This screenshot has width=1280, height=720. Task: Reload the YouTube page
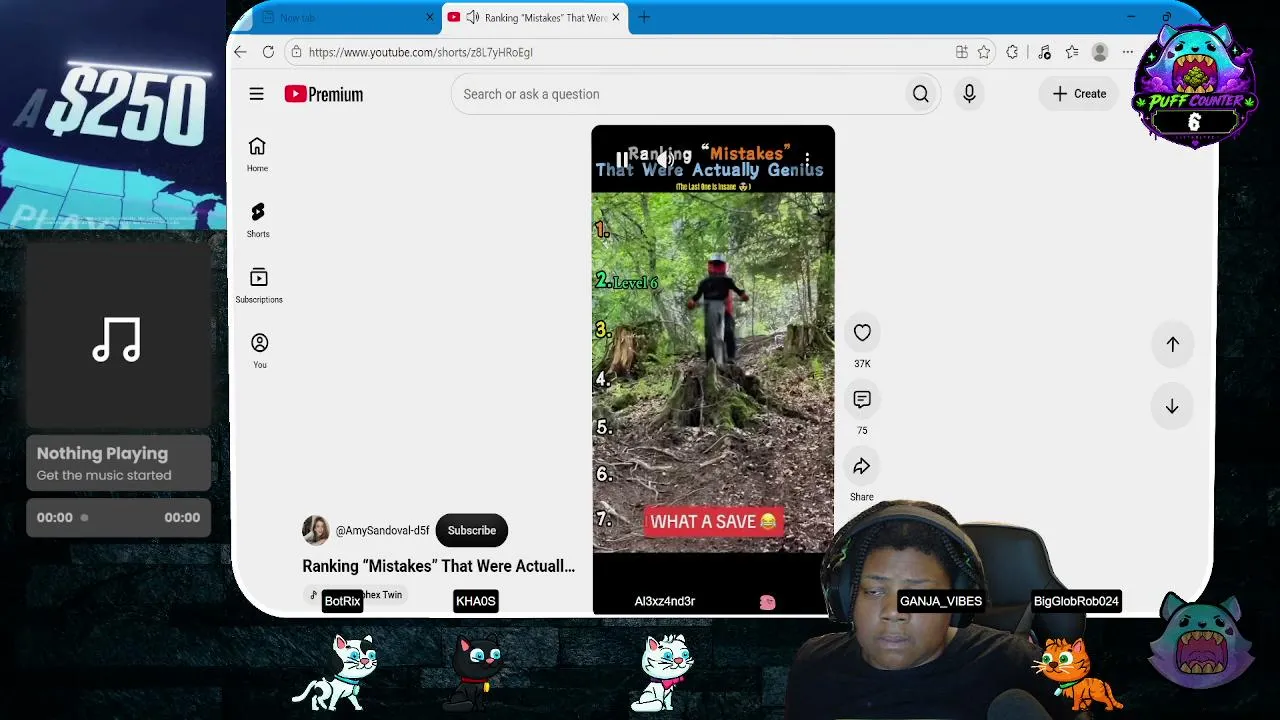point(268,52)
